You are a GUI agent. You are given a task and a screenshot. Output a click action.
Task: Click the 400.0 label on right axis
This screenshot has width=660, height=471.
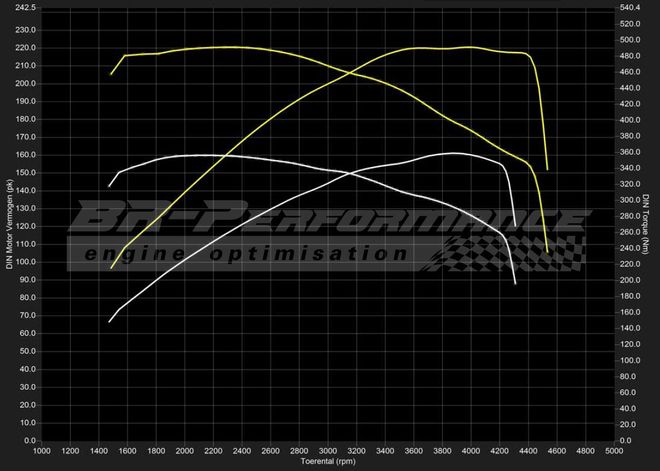coord(632,120)
